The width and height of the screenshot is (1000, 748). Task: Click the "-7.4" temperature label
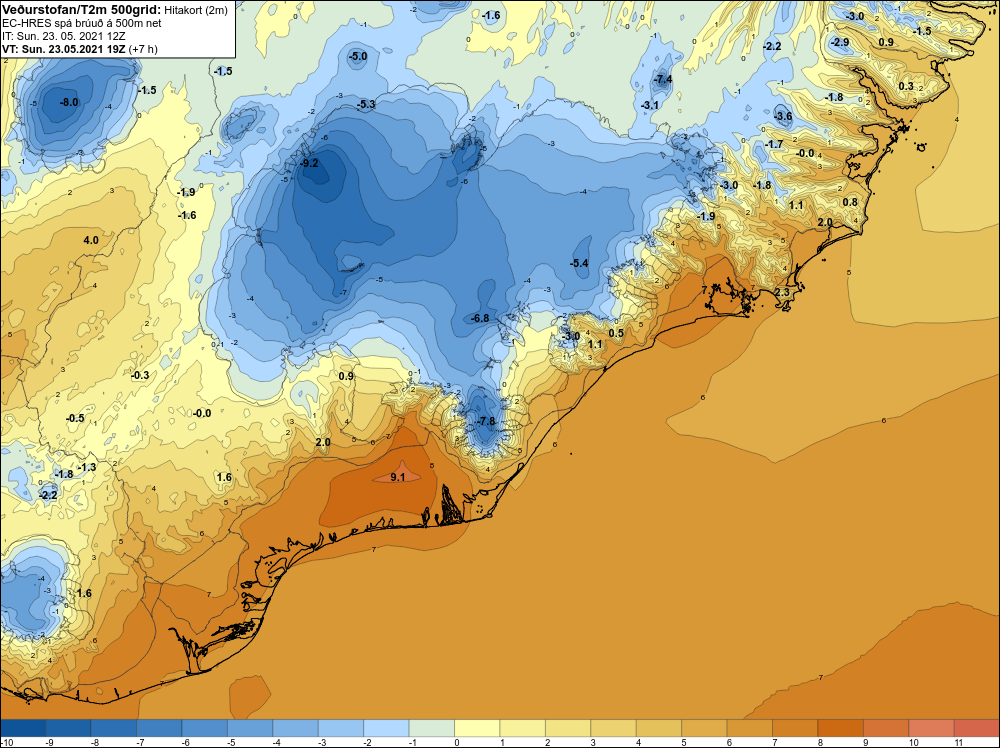coord(663,79)
